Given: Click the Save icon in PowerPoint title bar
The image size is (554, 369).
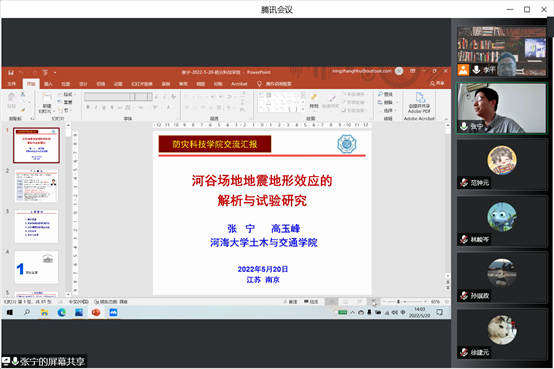Looking at the screenshot, I should click(x=11, y=72).
